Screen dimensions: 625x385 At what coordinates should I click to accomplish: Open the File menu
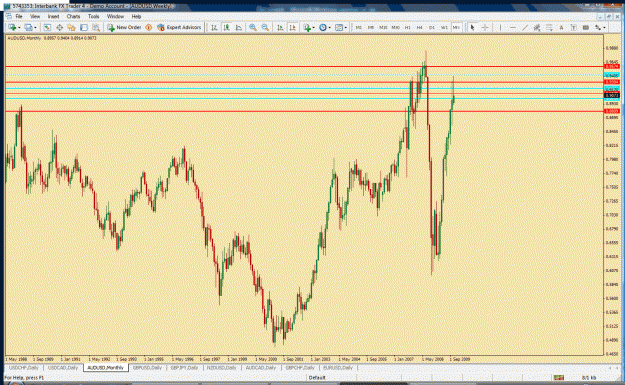coord(18,16)
